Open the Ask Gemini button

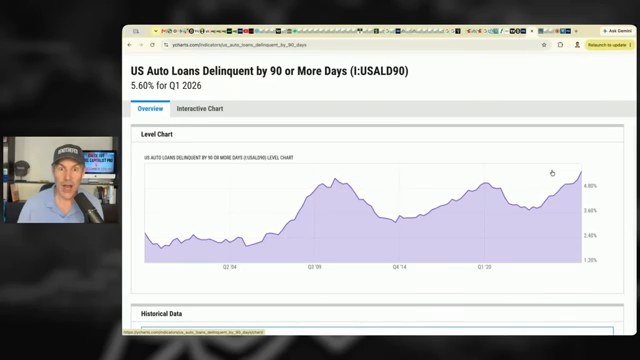618,31
